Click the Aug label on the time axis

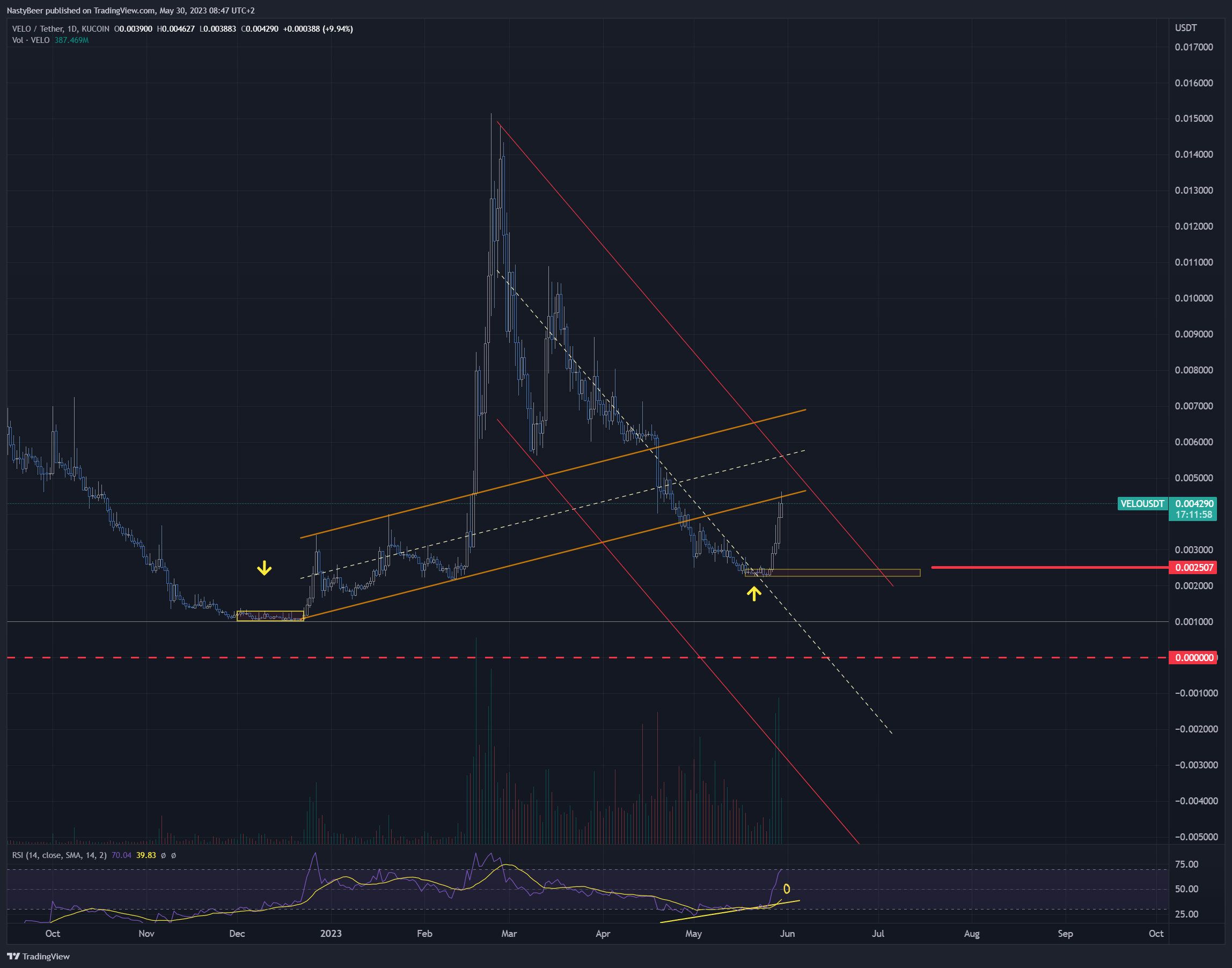click(x=972, y=934)
